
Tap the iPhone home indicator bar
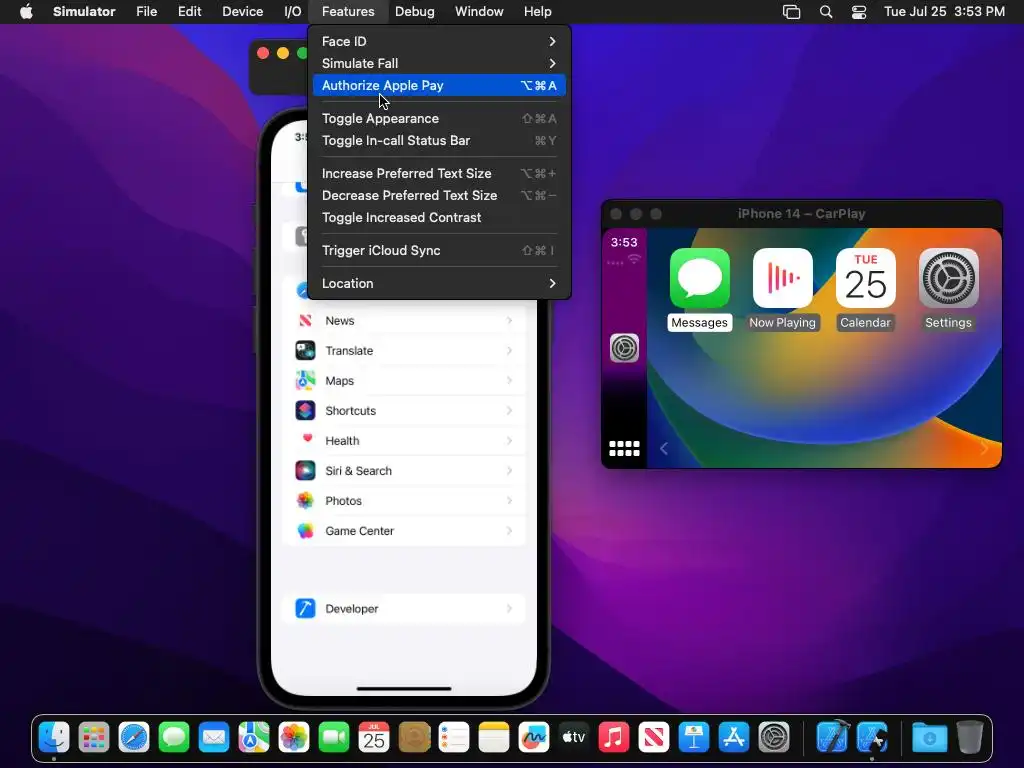click(404, 688)
